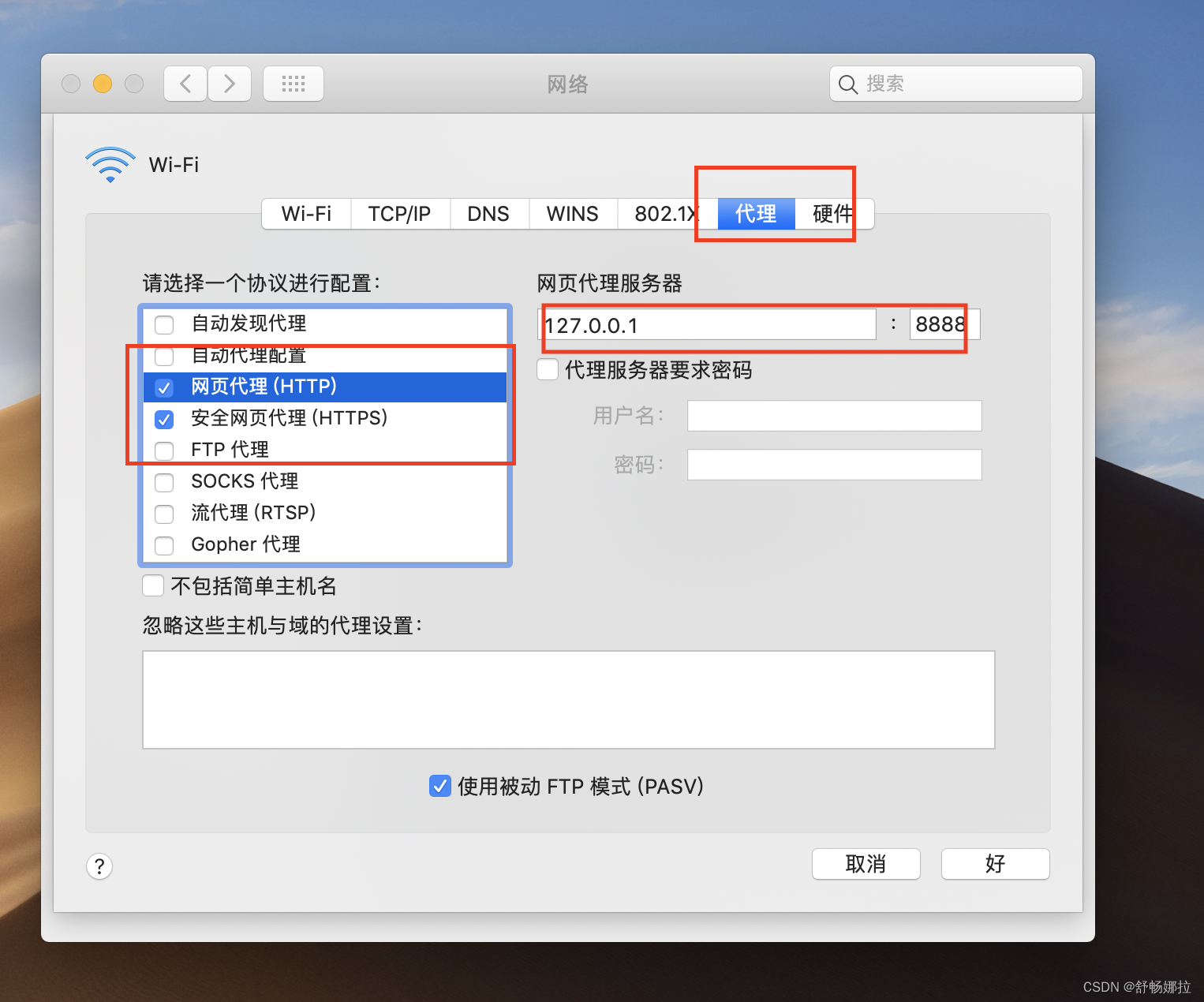Toggle 不包括简单主机名 checkbox
The width and height of the screenshot is (1204, 1002).
[x=153, y=585]
